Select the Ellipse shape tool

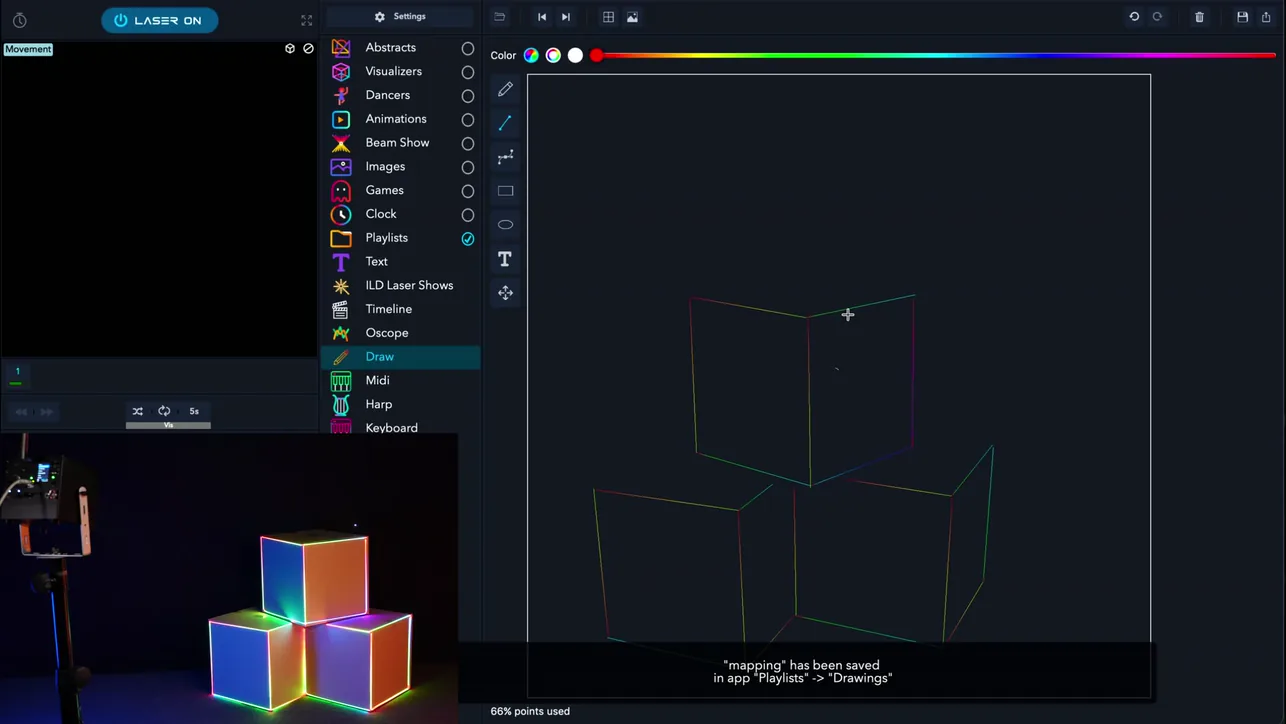pos(505,225)
